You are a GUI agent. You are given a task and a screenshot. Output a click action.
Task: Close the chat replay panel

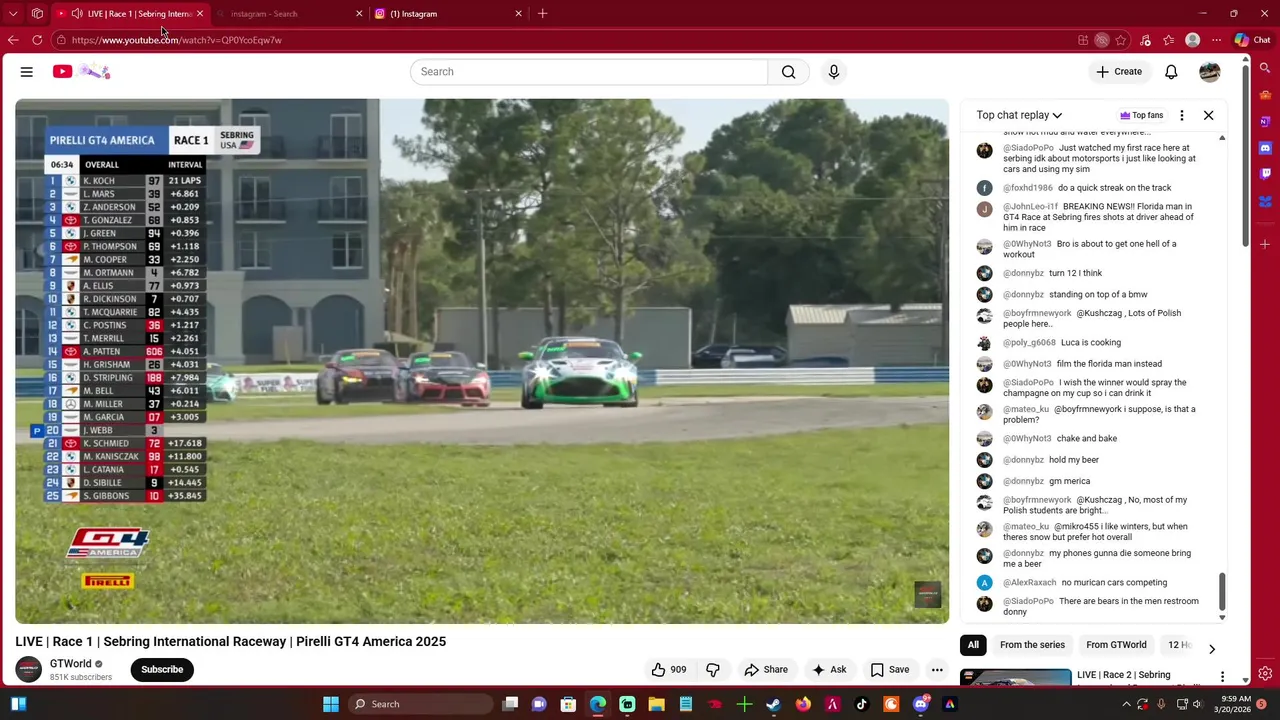(1208, 115)
